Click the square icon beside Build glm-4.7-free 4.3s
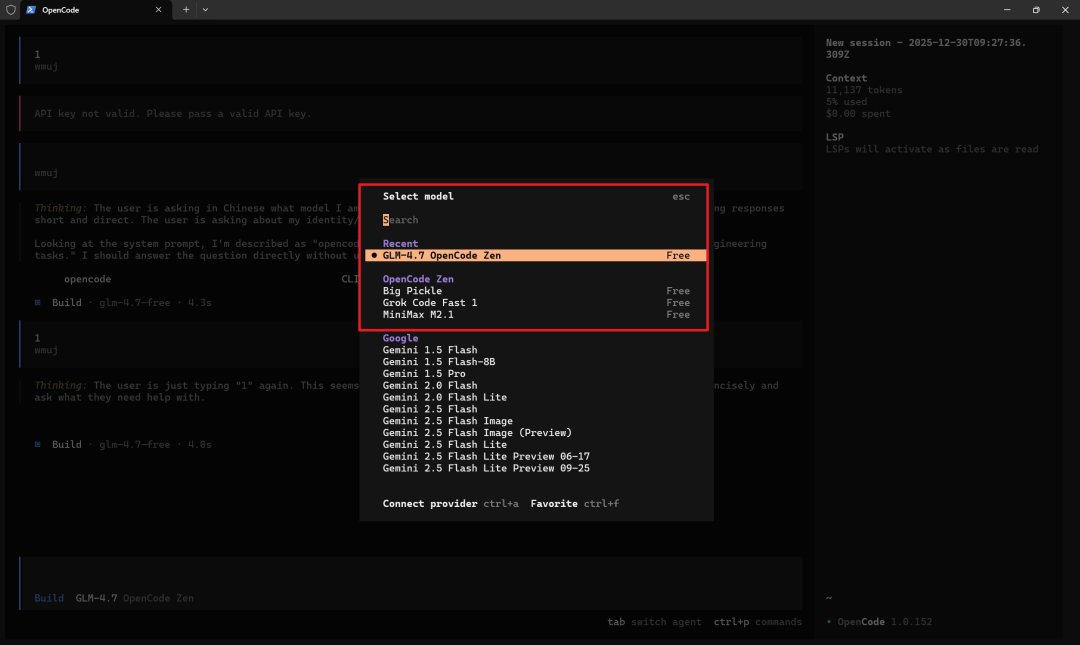 [x=38, y=303]
